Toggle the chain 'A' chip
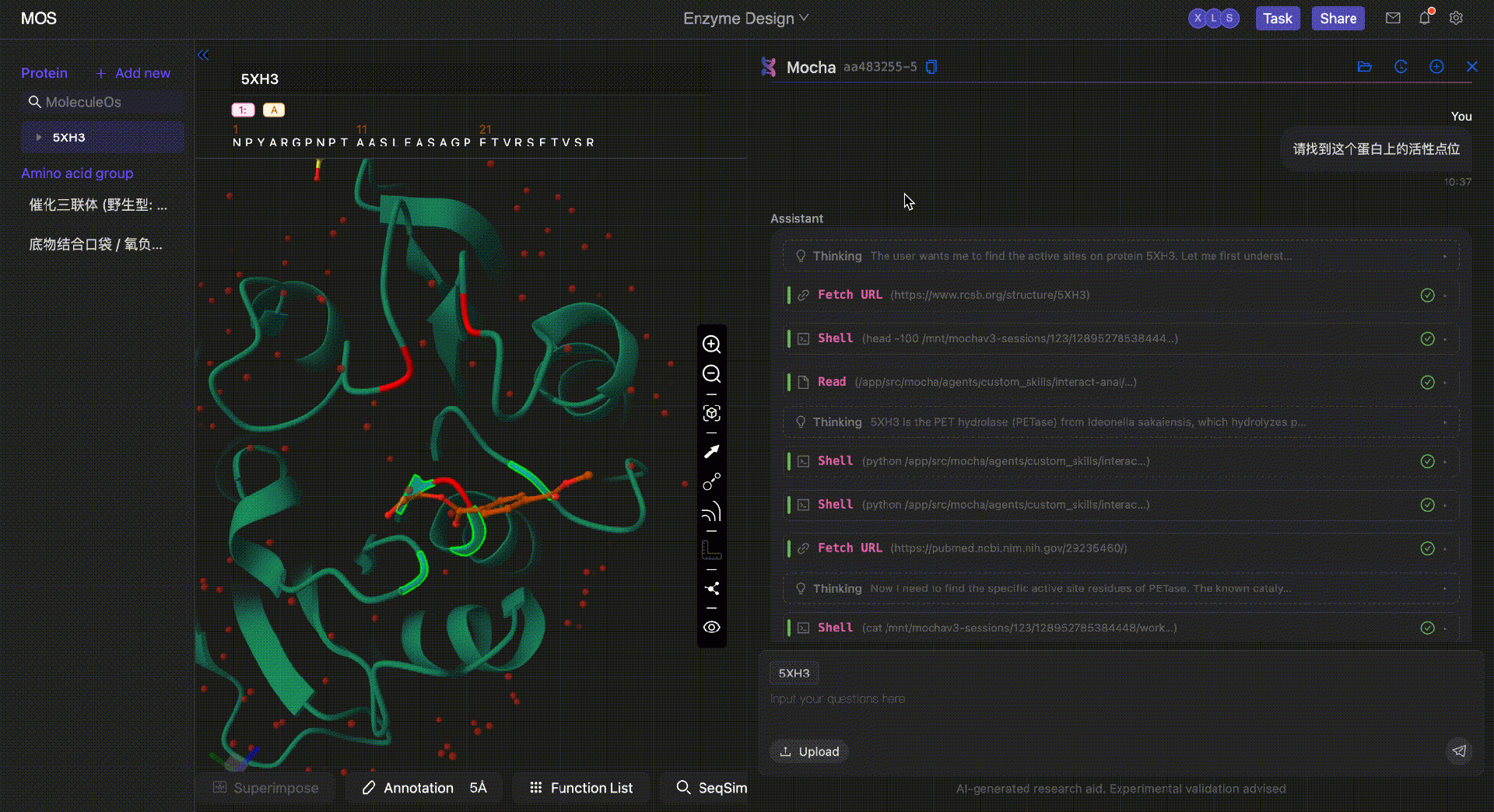1494x812 pixels. [274, 110]
